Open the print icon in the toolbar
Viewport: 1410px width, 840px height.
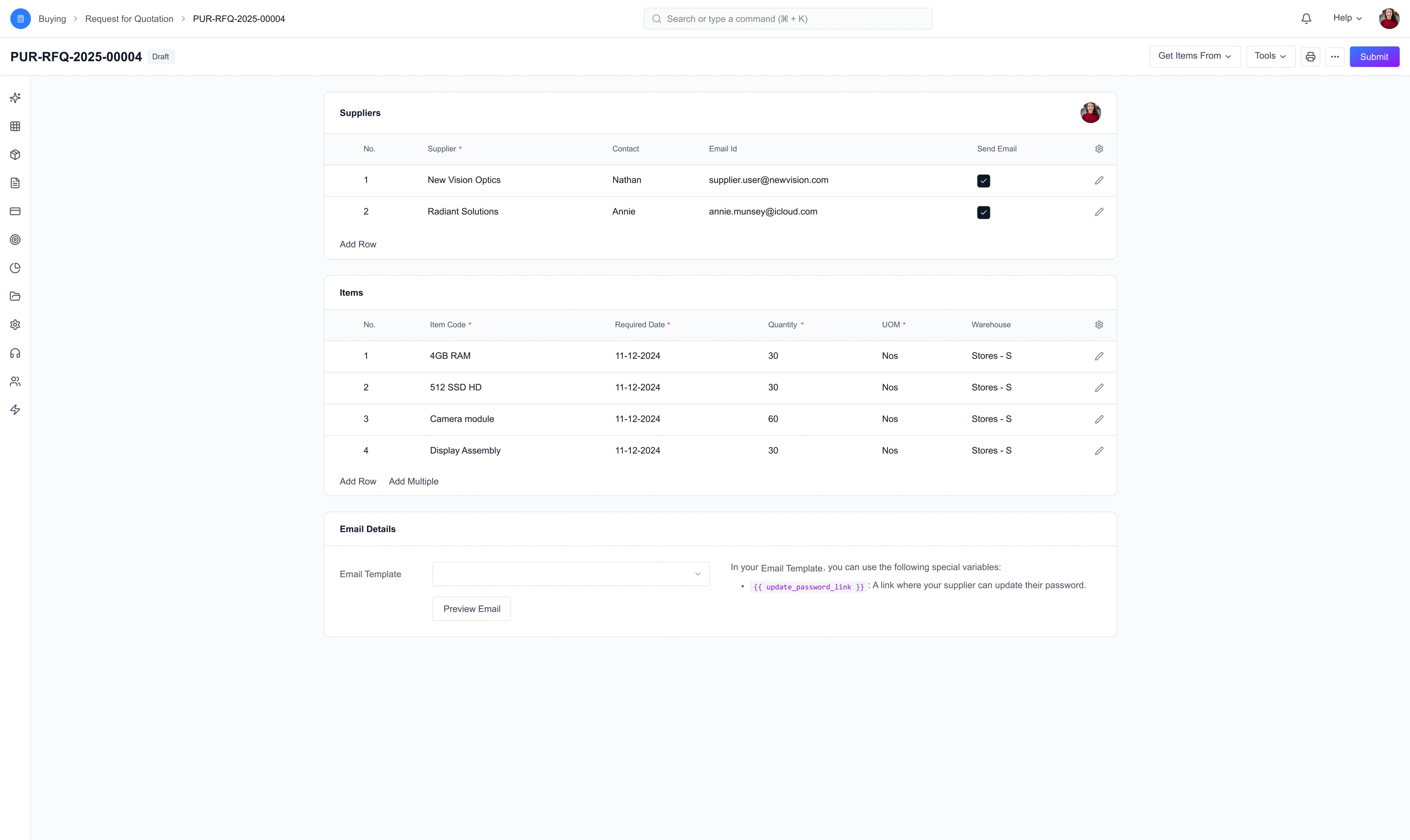click(x=1310, y=56)
